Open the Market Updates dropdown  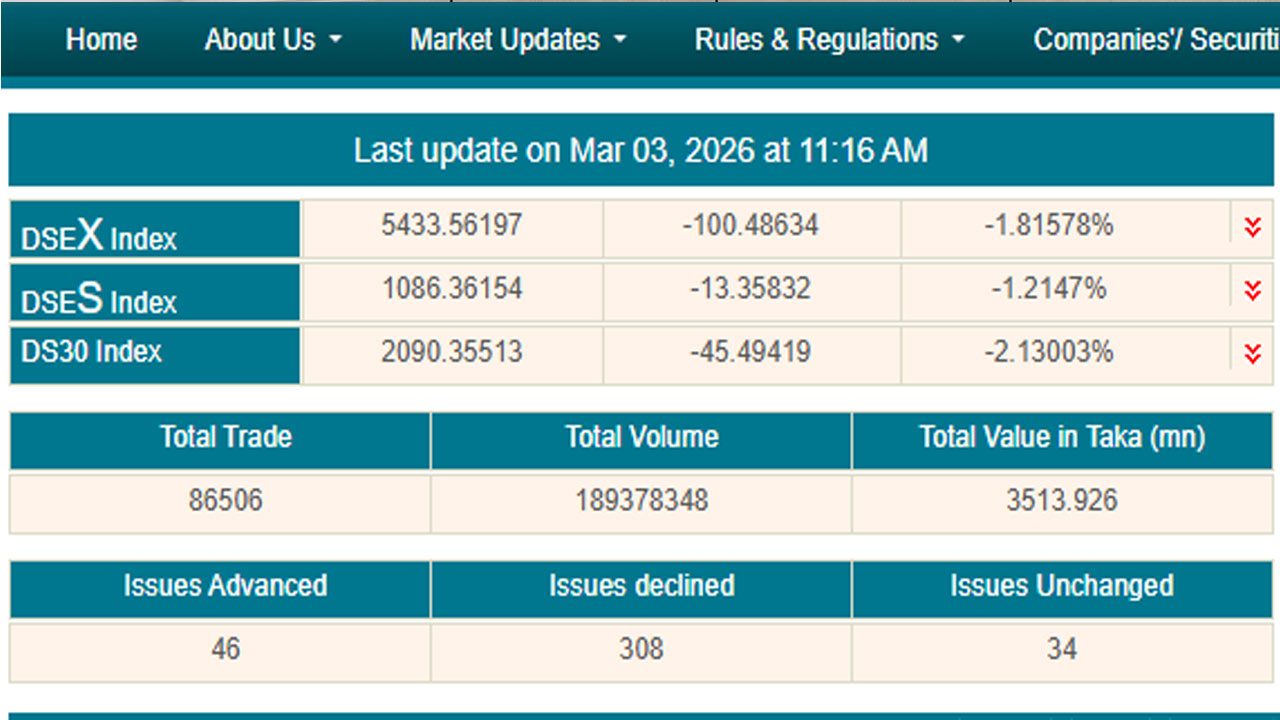click(518, 40)
